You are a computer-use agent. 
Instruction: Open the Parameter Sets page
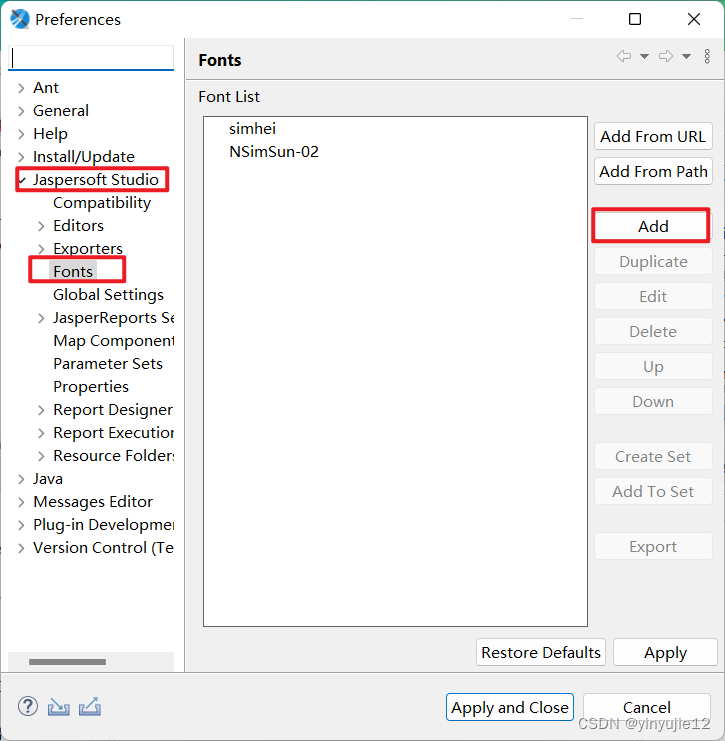click(108, 363)
